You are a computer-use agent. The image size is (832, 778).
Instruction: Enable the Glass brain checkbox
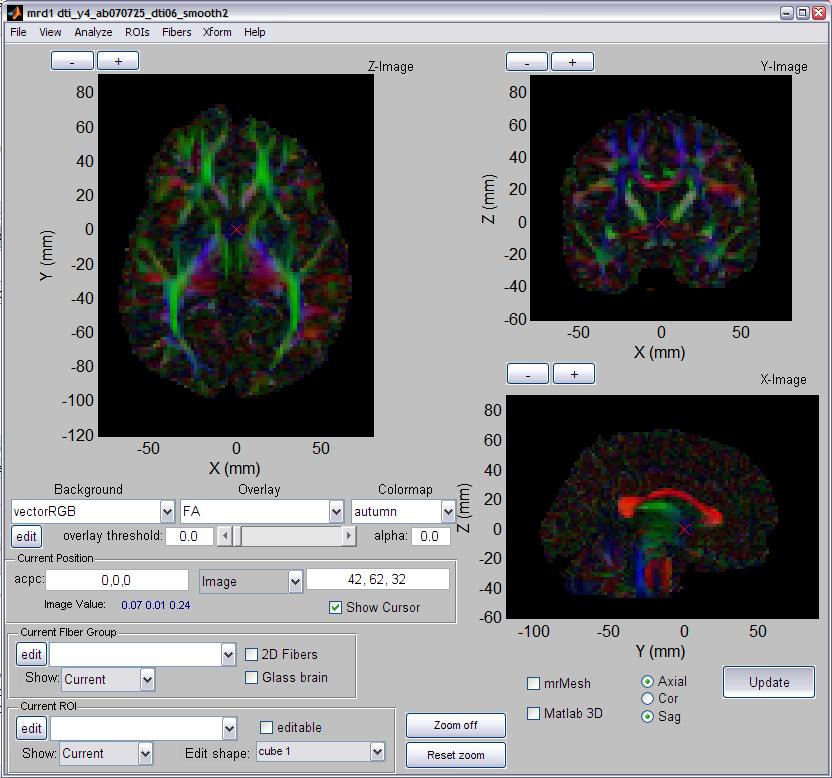[x=252, y=677]
